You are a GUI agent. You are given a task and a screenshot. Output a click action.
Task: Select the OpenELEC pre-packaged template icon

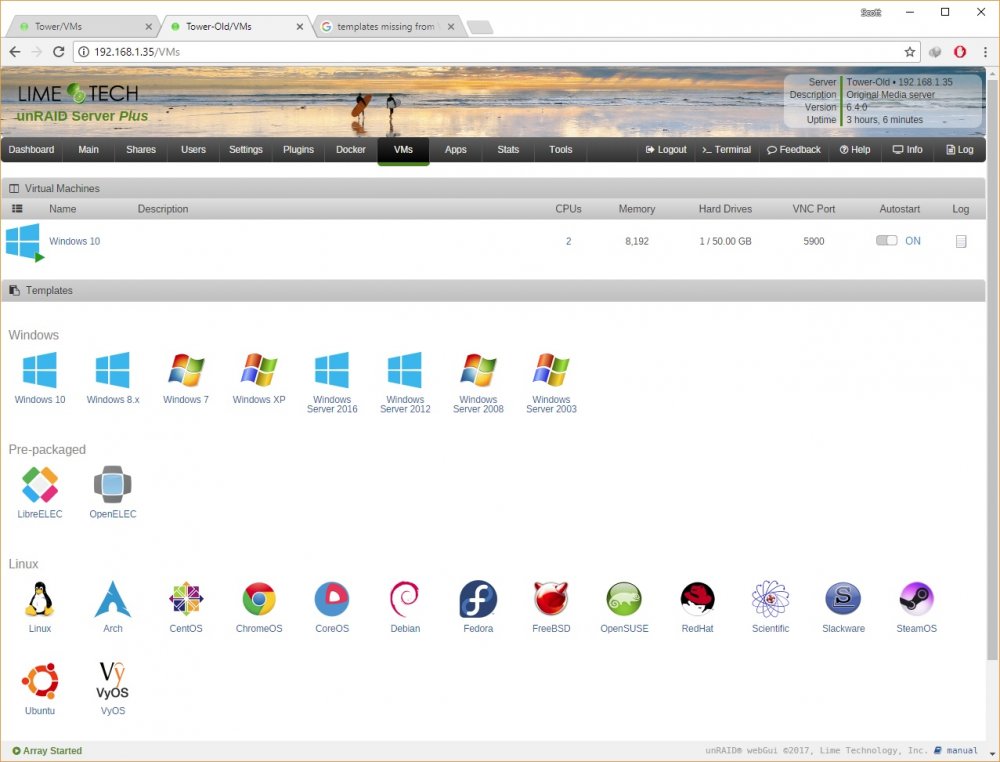(112, 485)
